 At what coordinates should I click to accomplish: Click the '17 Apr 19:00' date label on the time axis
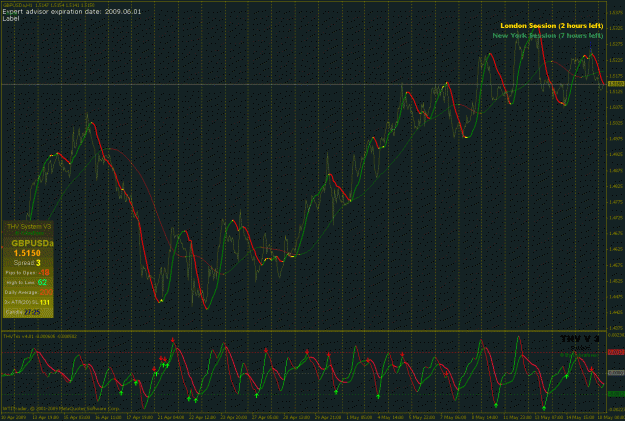(x=140, y=417)
